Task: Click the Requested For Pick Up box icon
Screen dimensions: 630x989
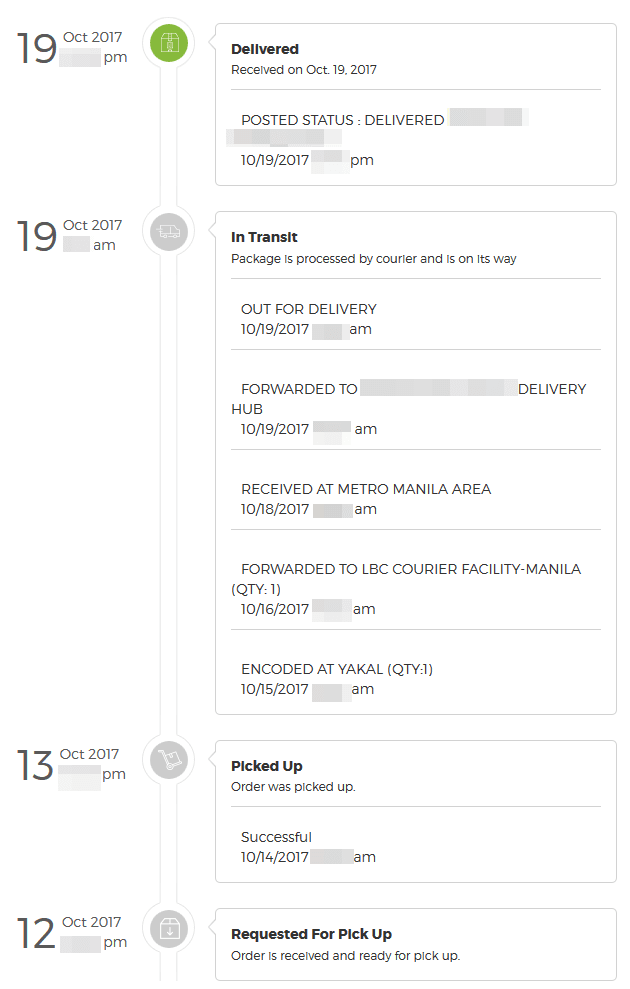Action: (x=169, y=929)
